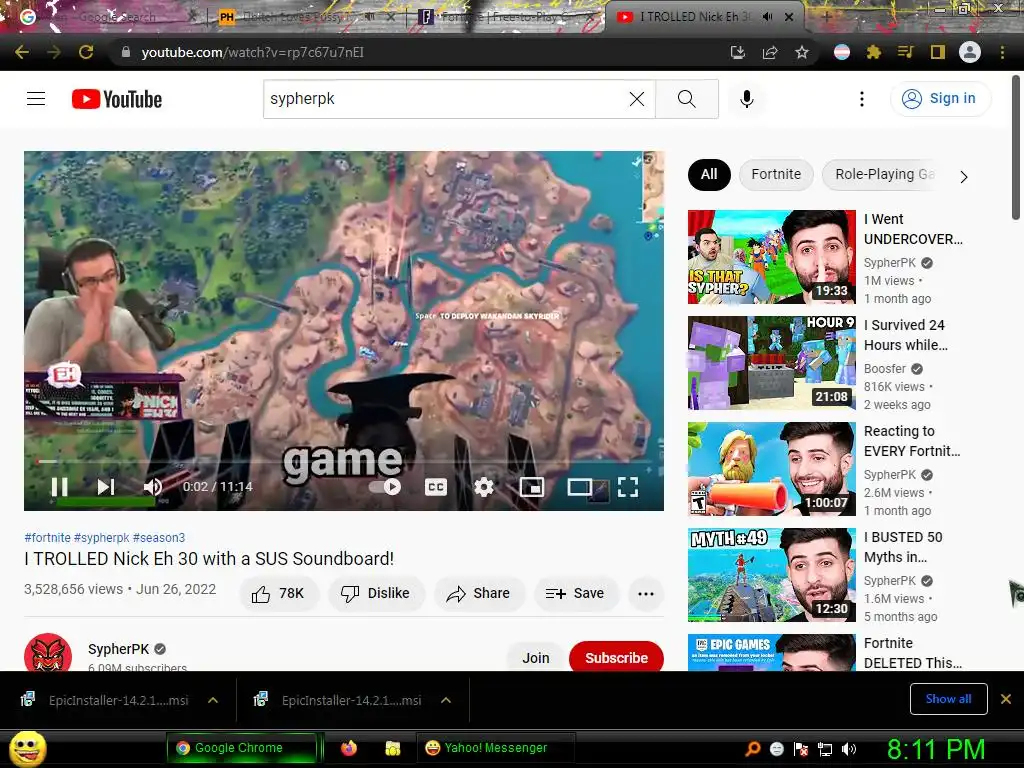Open Chrome three-dot menu

tap(1002, 52)
